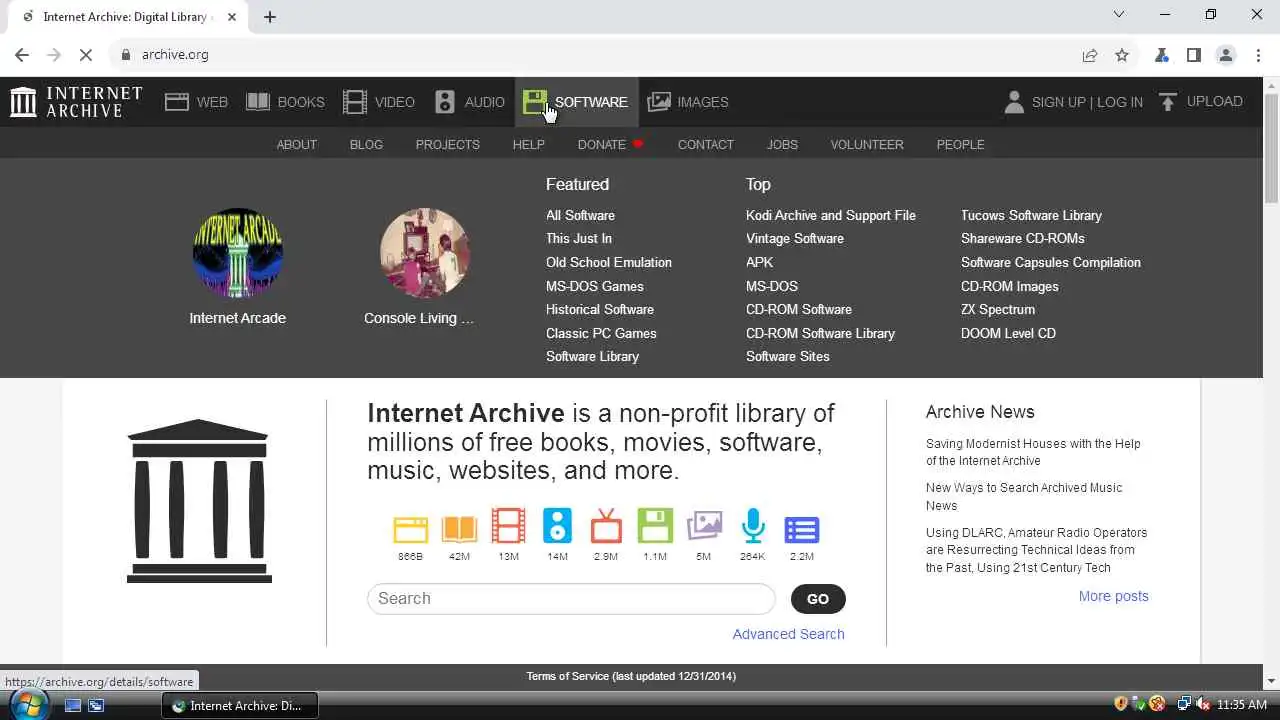Toggle the browser side panel icon
1280x720 pixels.
pyautogui.click(x=1194, y=55)
